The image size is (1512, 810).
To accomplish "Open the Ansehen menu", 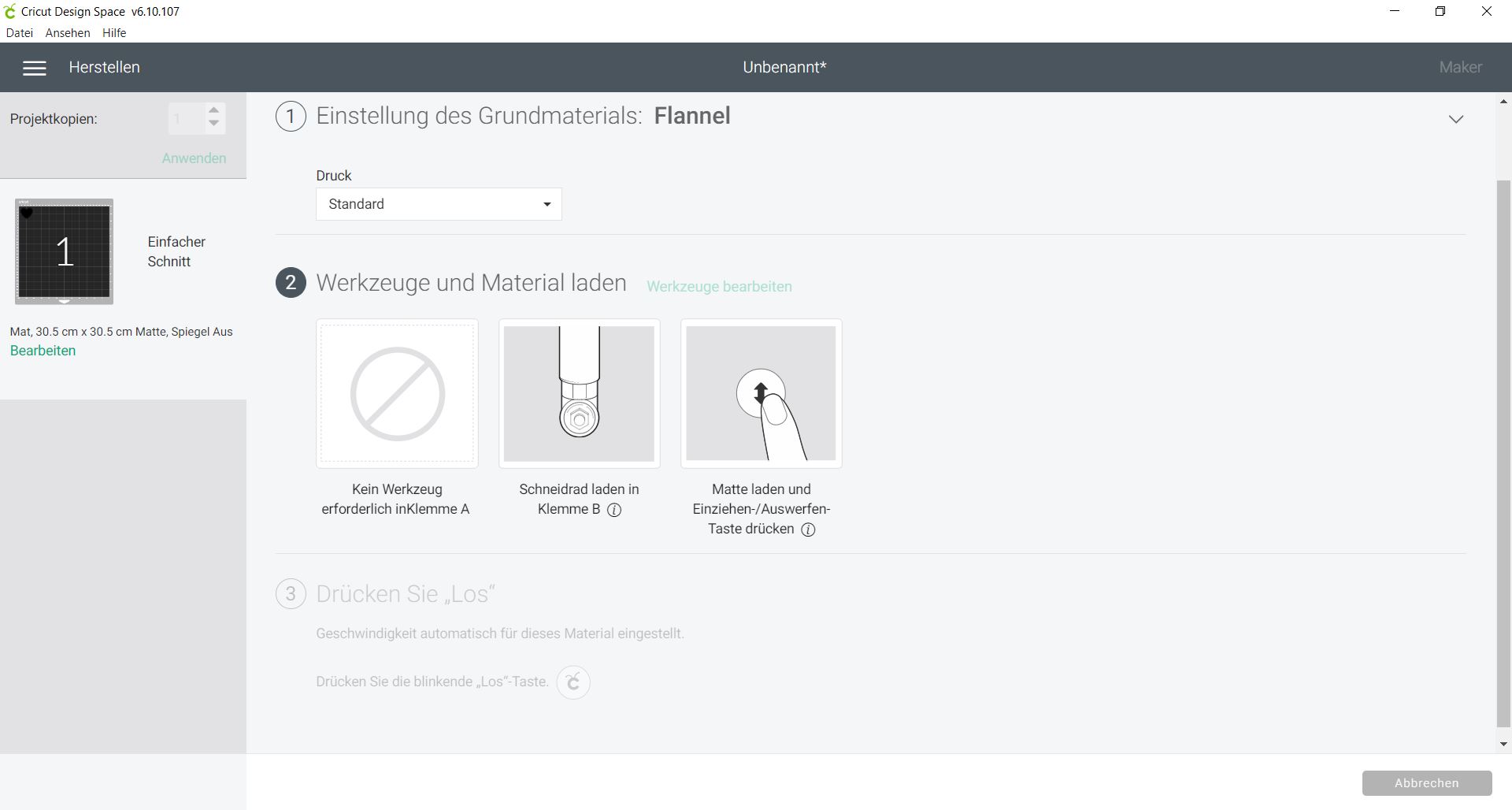I will [68, 33].
